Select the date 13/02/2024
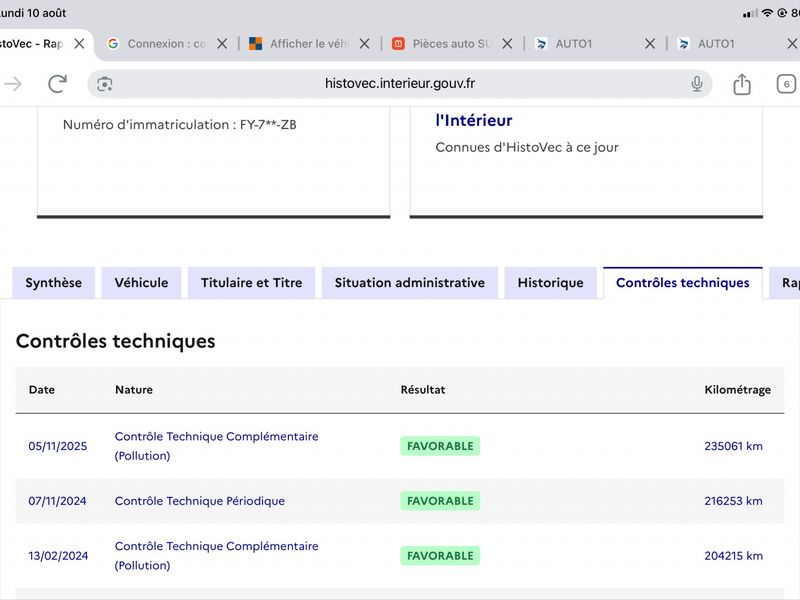 pyautogui.click(x=58, y=556)
